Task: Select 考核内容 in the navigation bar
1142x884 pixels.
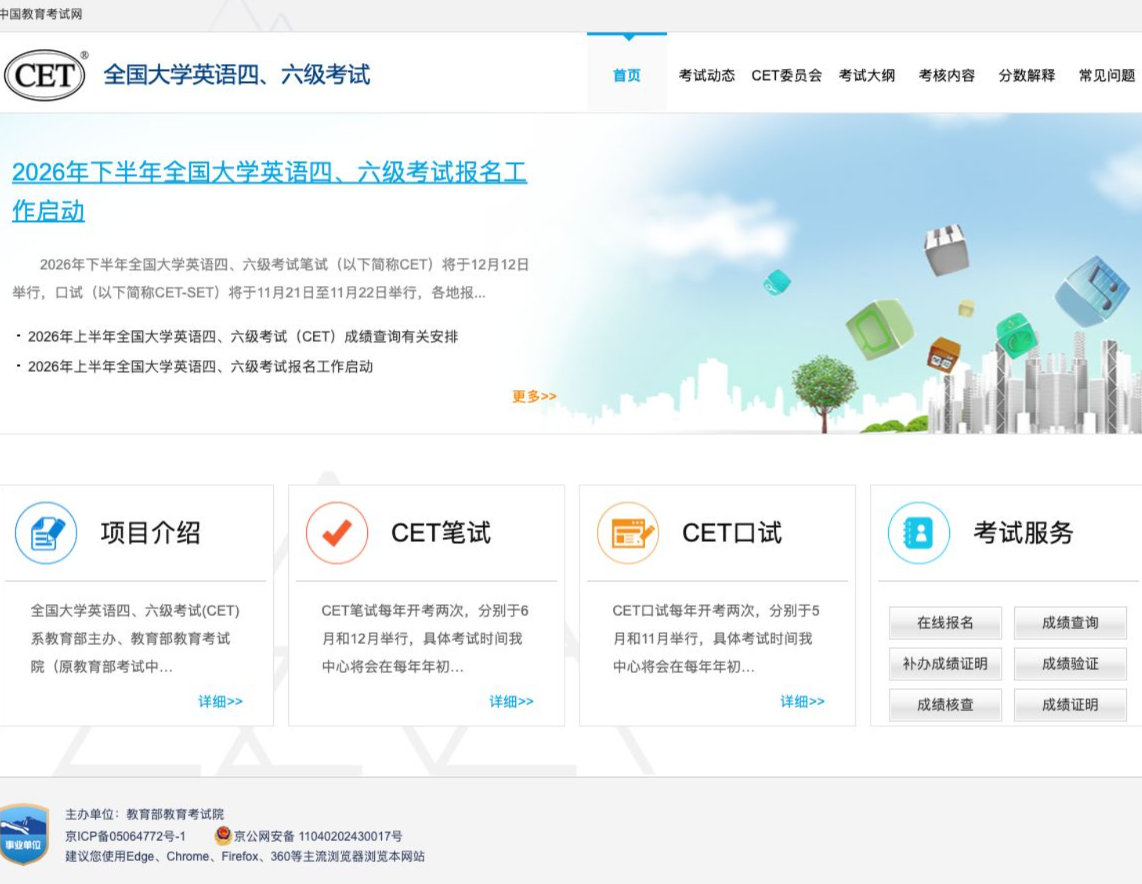Action: (947, 76)
